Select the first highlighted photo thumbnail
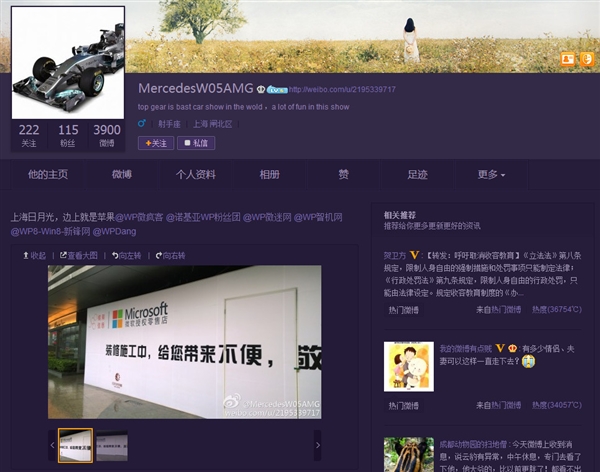Image resolution: width=600 pixels, height=472 pixels. (x=75, y=445)
